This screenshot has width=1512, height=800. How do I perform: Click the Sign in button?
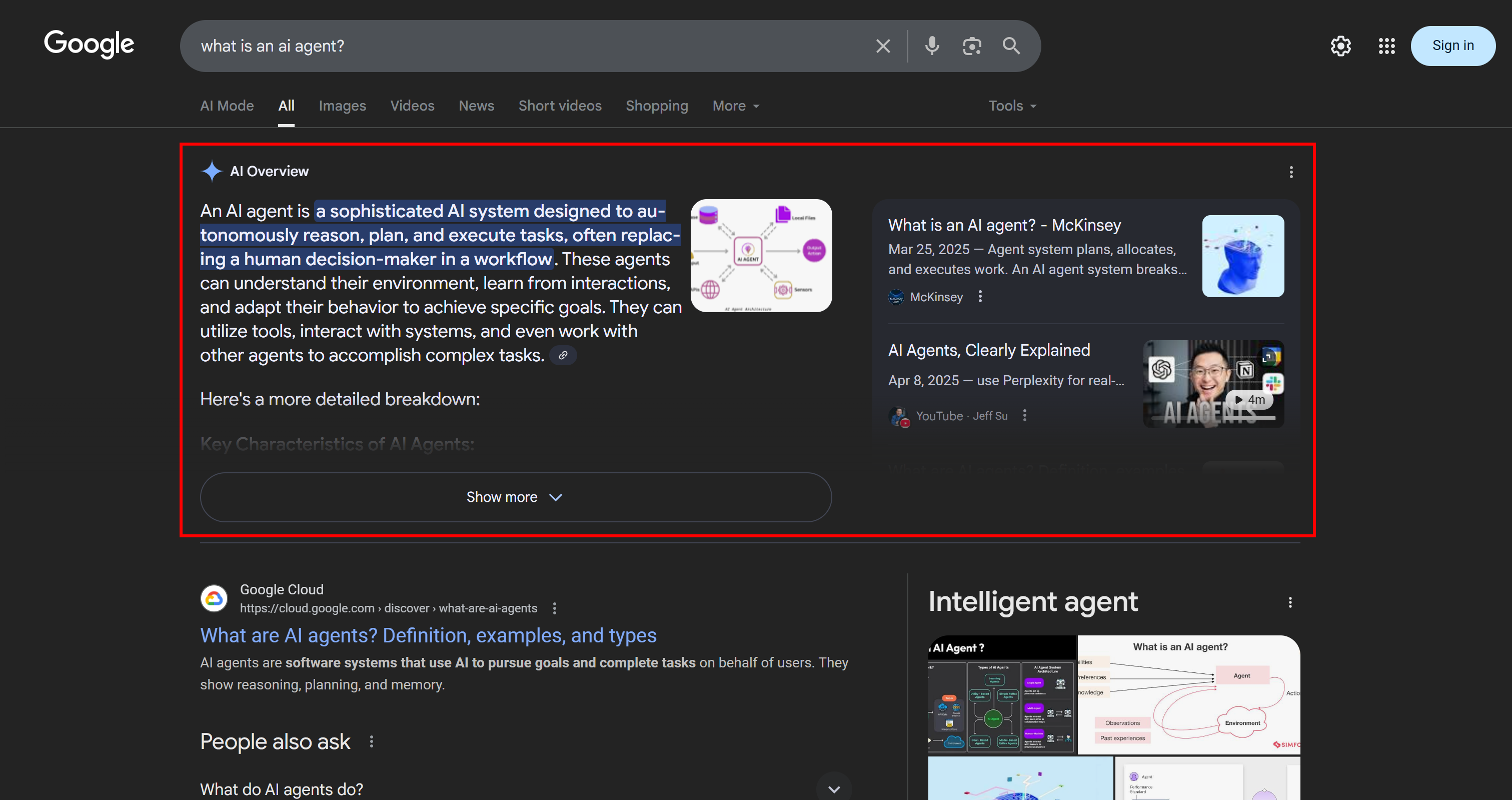[1452, 46]
